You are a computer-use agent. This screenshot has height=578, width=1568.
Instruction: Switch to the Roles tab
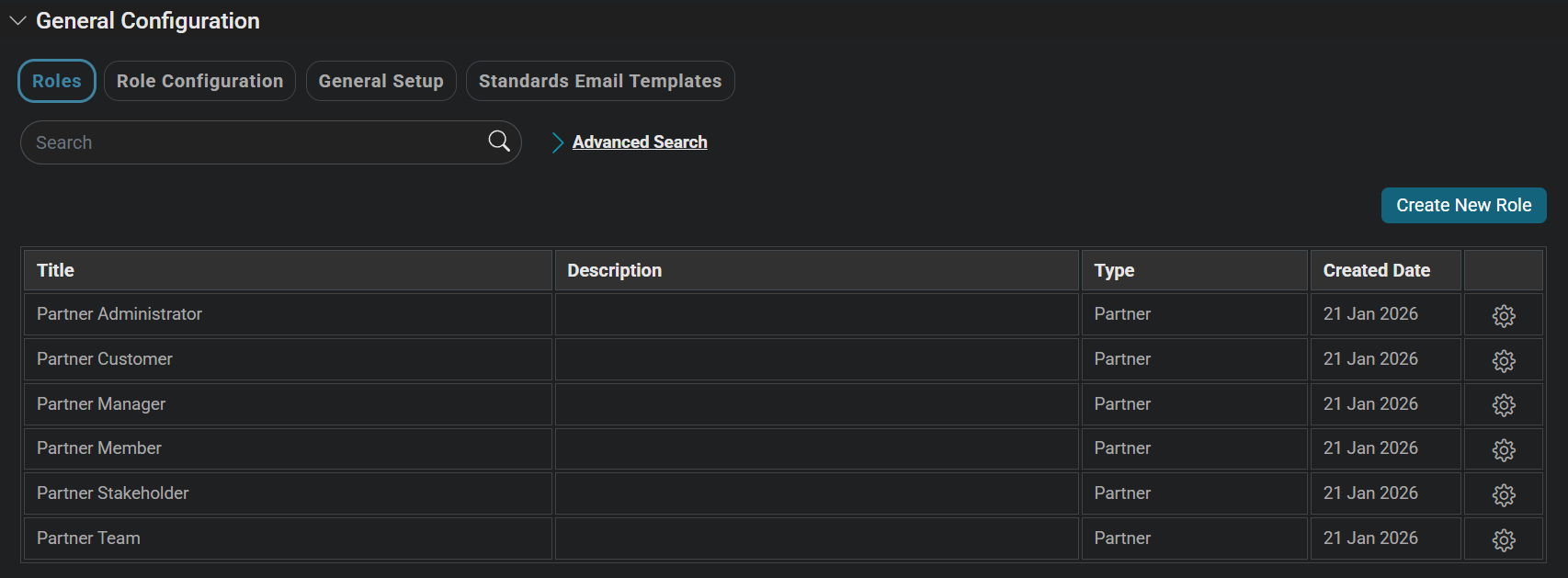(x=57, y=81)
